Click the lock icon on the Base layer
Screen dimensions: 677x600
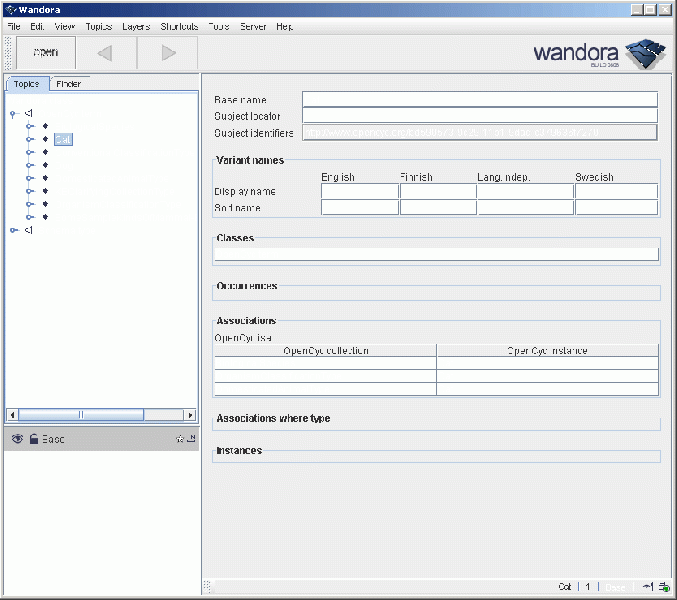34,439
